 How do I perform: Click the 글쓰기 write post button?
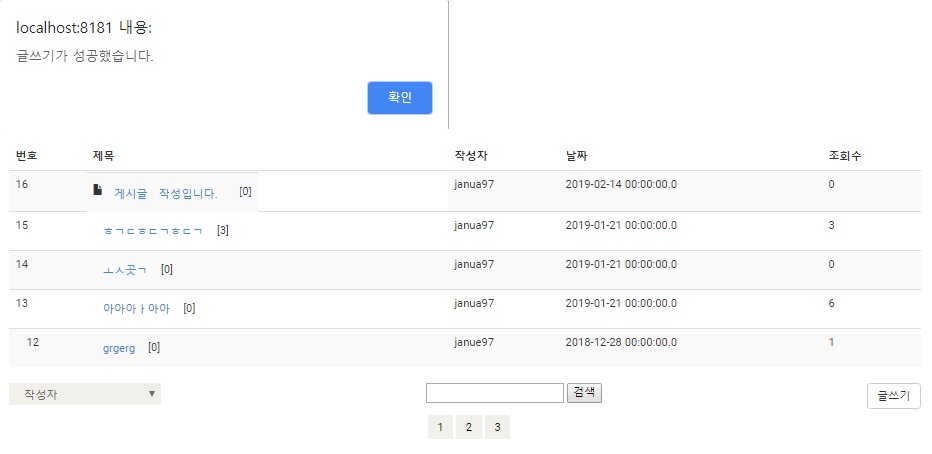coord(894,396)
